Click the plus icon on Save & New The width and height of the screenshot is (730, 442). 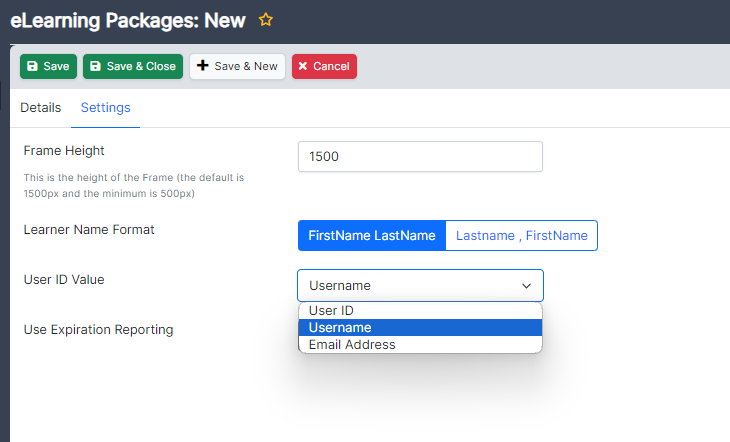point(202,67)
